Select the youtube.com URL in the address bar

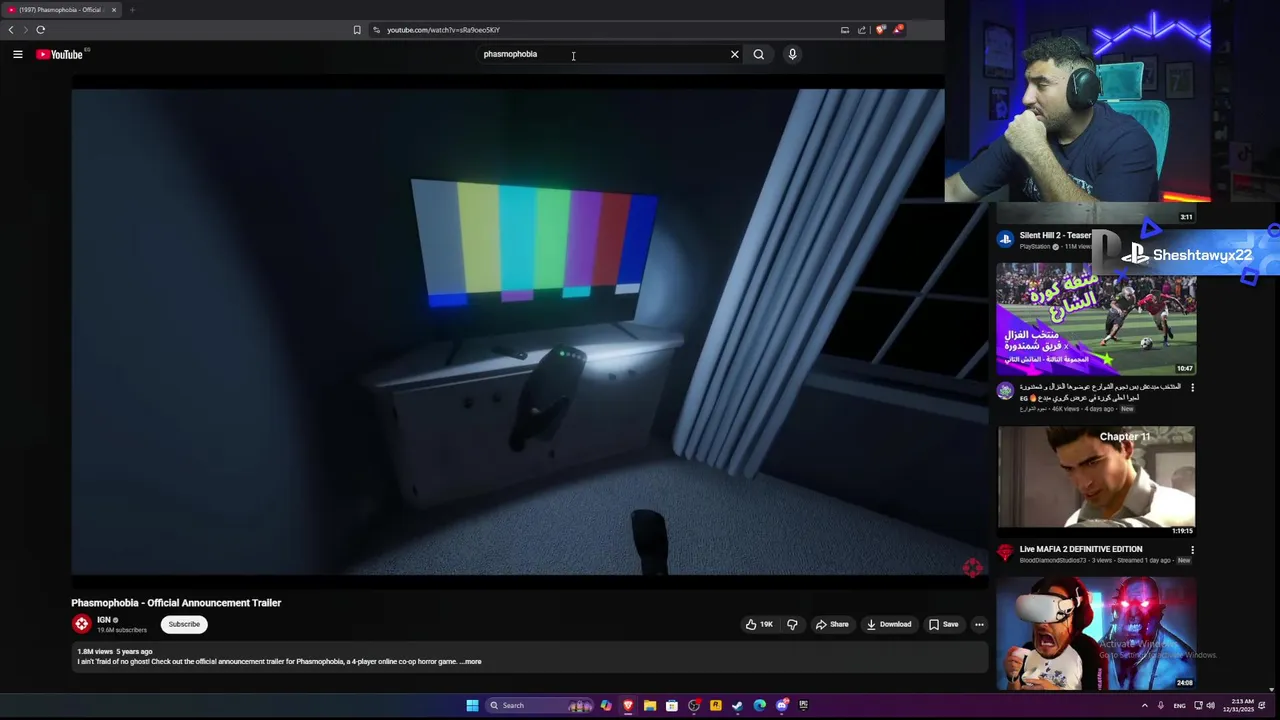[443, 30]
